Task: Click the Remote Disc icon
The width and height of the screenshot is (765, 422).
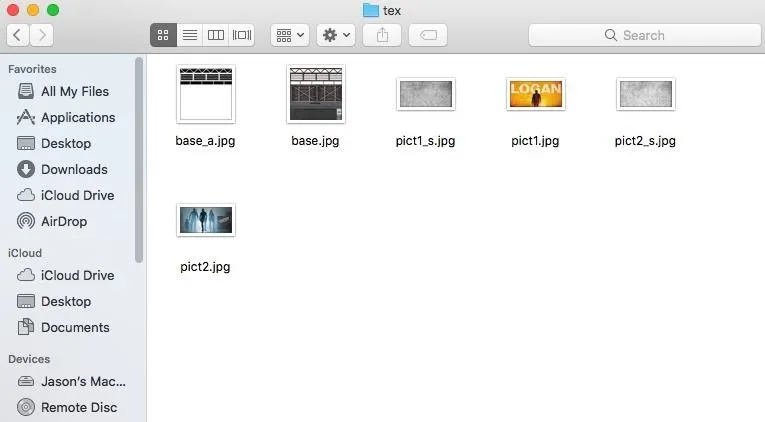Action: [26, 407]
